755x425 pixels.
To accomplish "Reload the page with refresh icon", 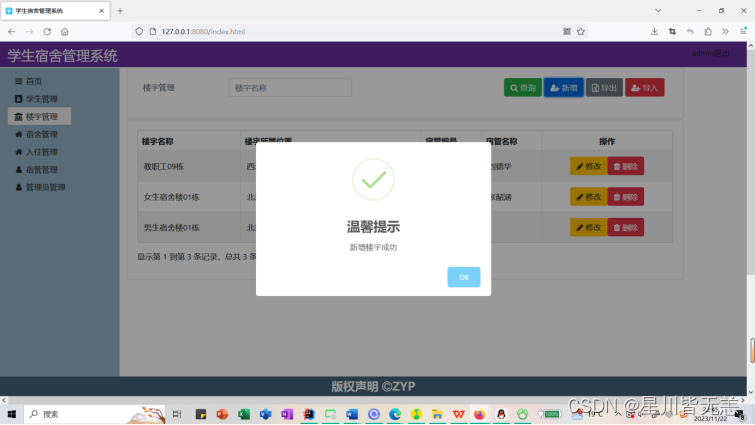I will (x=47, y=32).
